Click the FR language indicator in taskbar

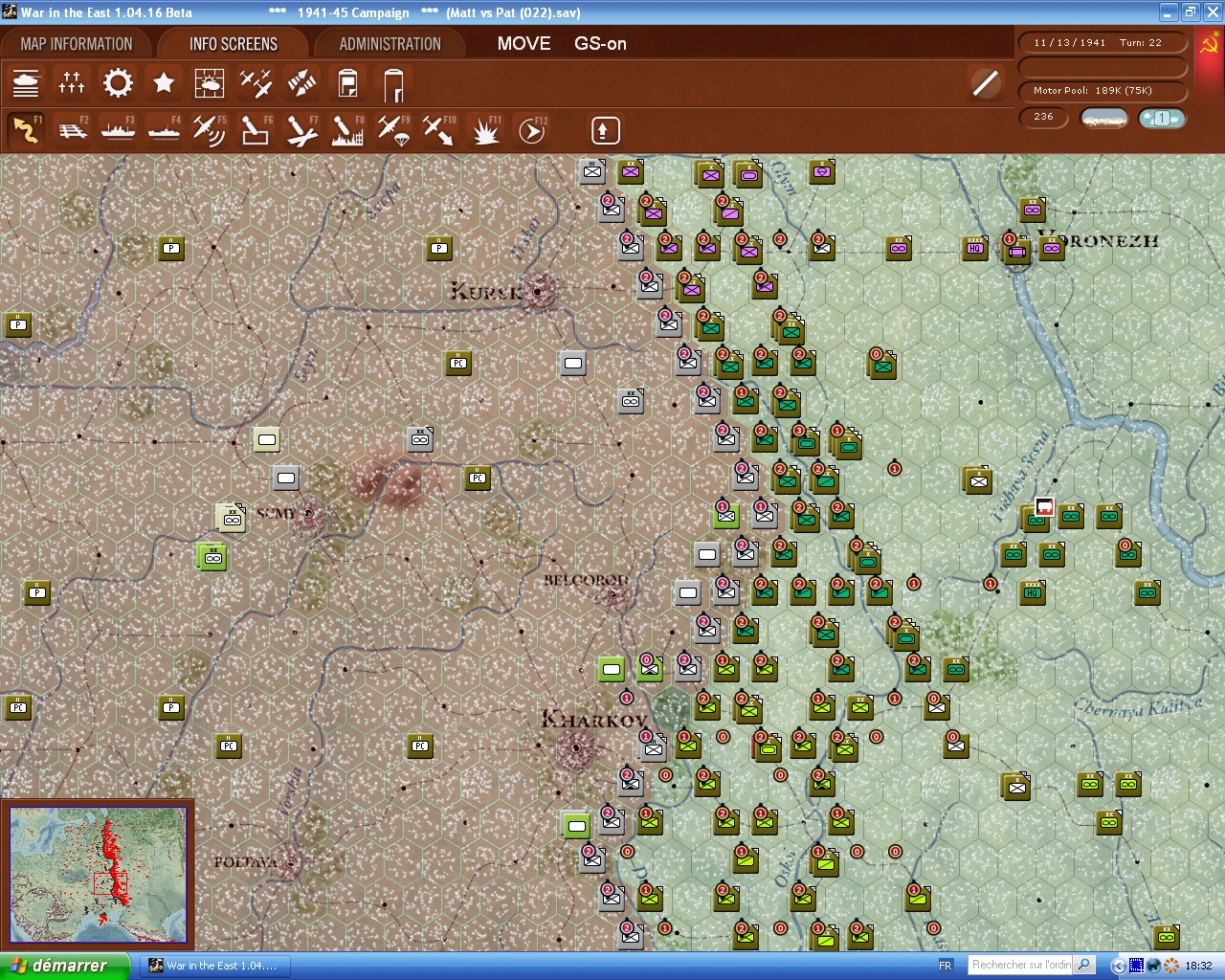[946, 966]
